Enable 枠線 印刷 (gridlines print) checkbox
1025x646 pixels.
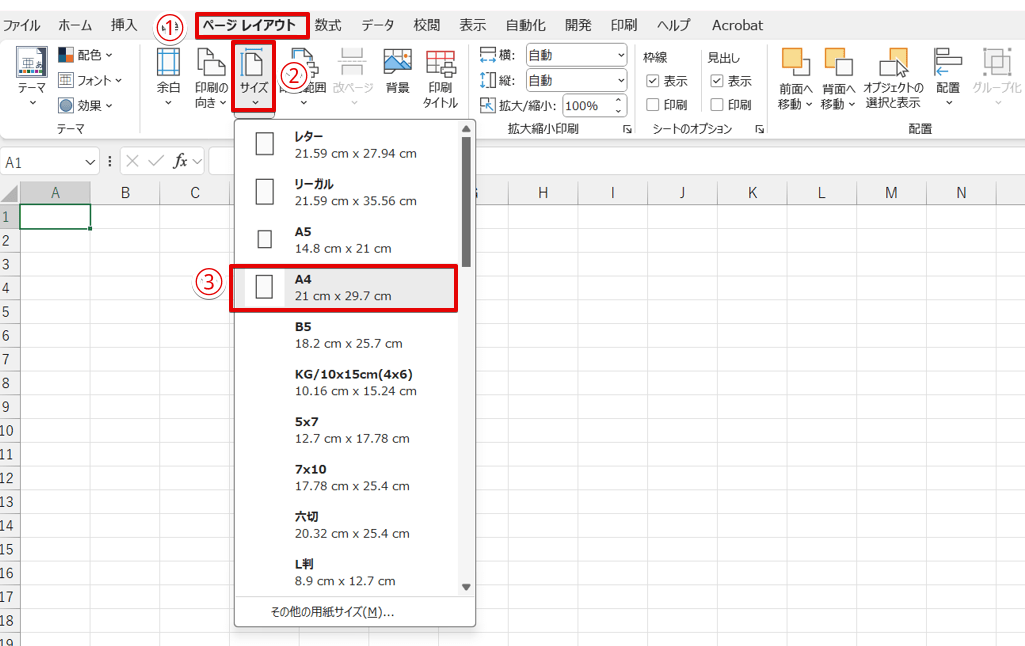click(653, 105)
